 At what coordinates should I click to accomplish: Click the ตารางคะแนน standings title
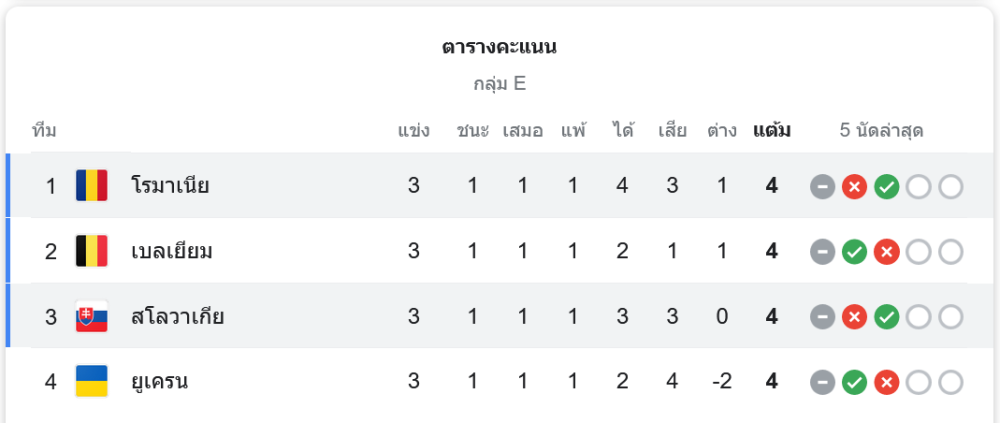click(x=499, y=47)
